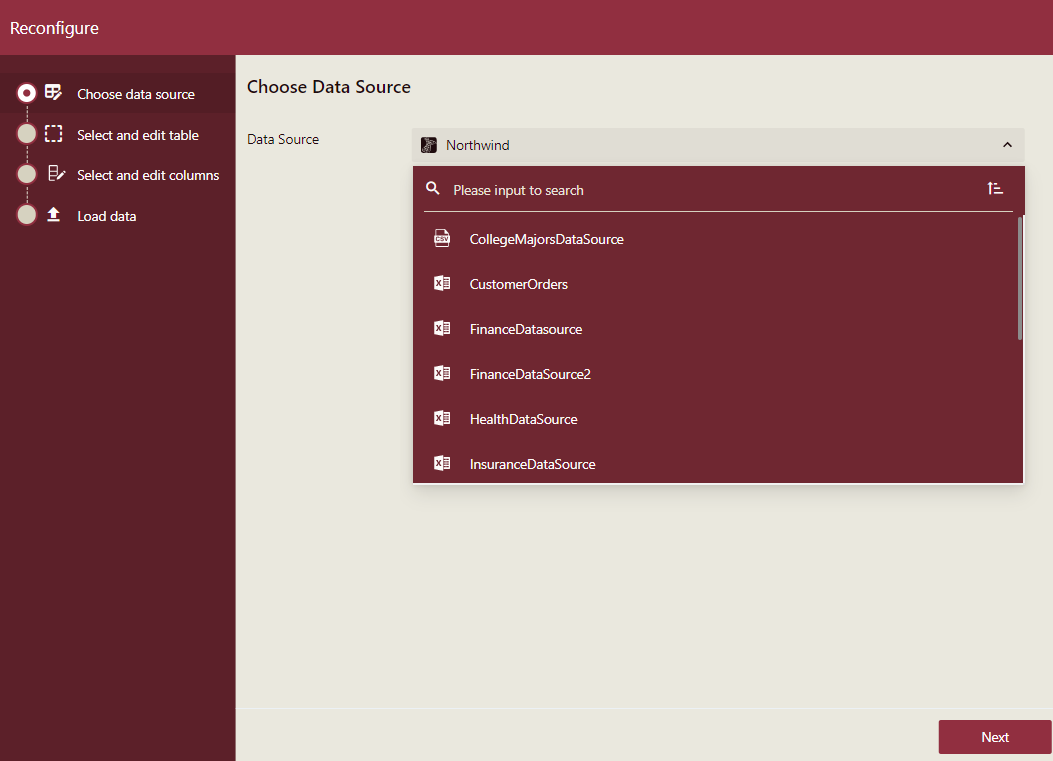Image resolution: width=1053 pixels, height=761 pixels.
Task: Go to the Select and edit columns step
Action: 147,174
